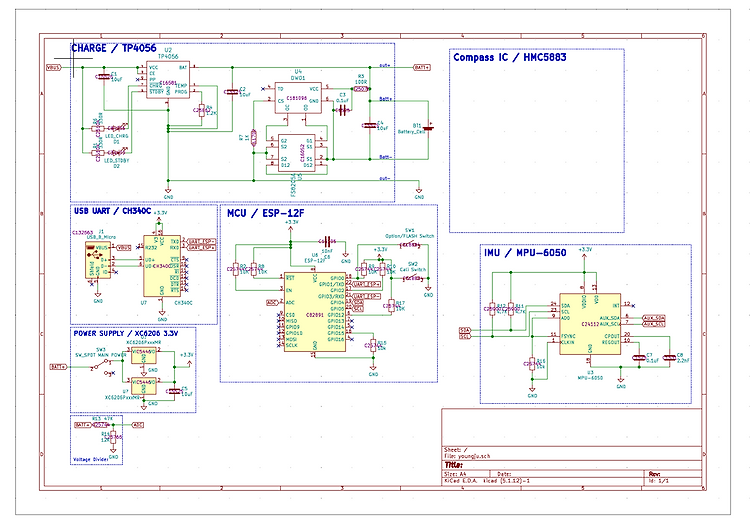Click the 'File: youngju.sch' title block entry

tap(467, 456)
